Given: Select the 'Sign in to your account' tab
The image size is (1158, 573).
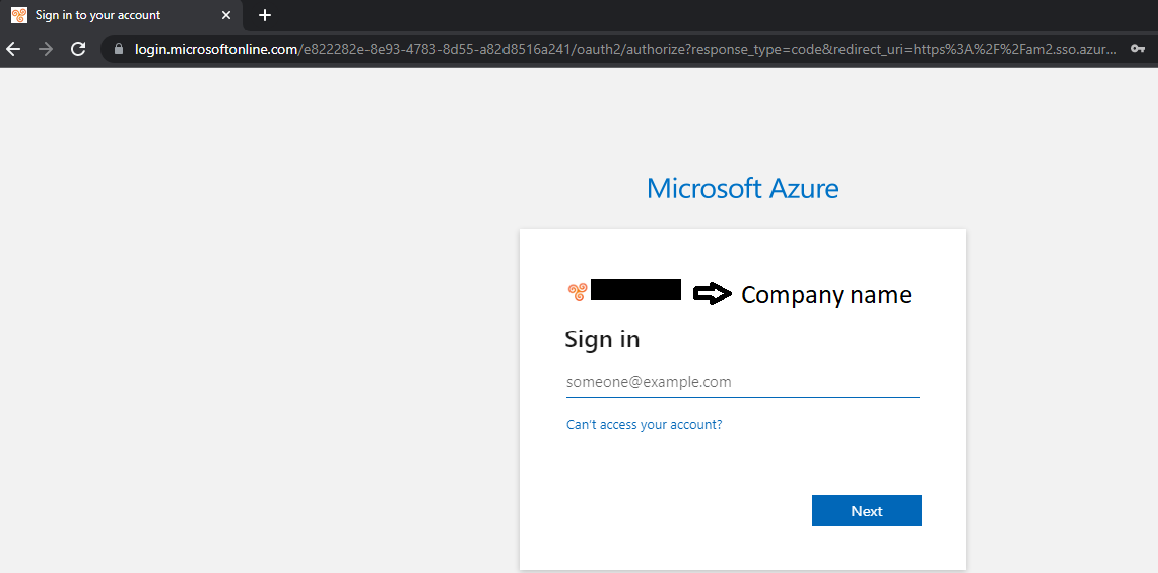Looking at the screenshot, I should pyautogui.click(x=121, y=15).
